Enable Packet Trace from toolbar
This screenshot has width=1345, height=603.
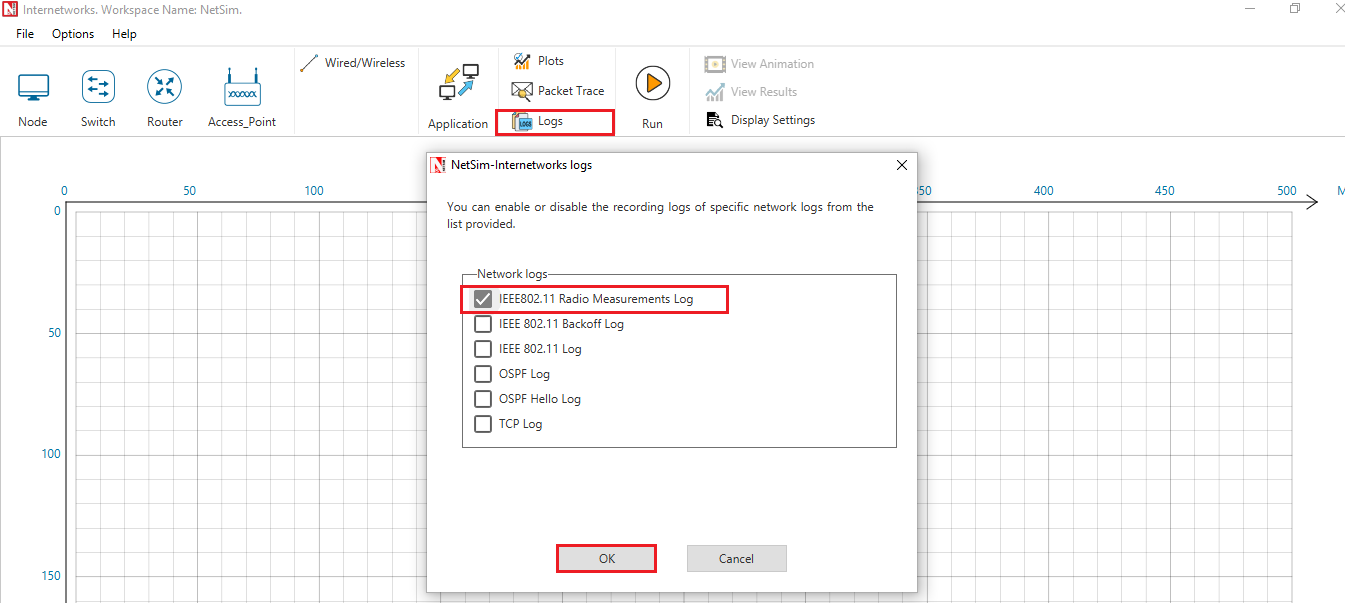pyautogui.click(x=558, y=91)
